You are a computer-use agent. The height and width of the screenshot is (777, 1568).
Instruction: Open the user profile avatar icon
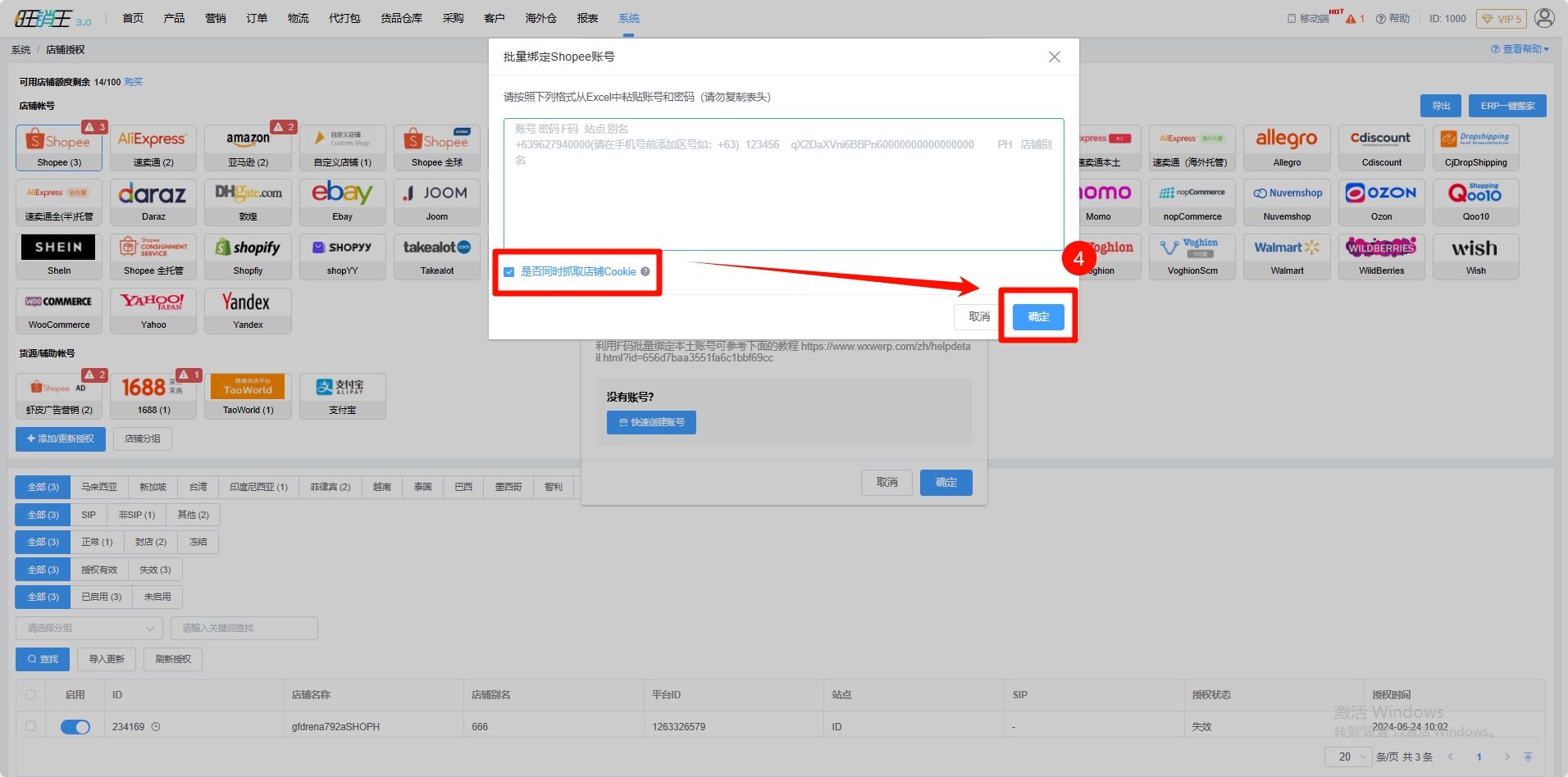[x=1543, y=18]
